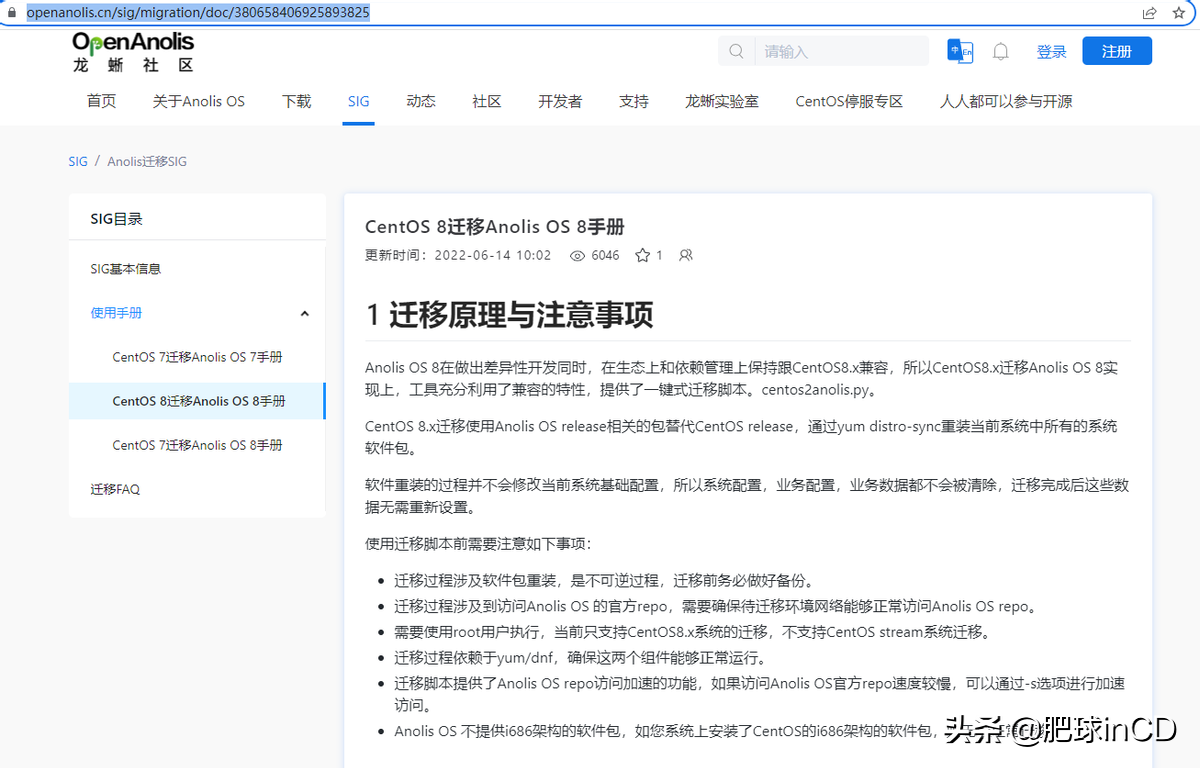1200x768 pixels.
Task: Click the OpenAnolis logo
Action: tap(133, 52)
